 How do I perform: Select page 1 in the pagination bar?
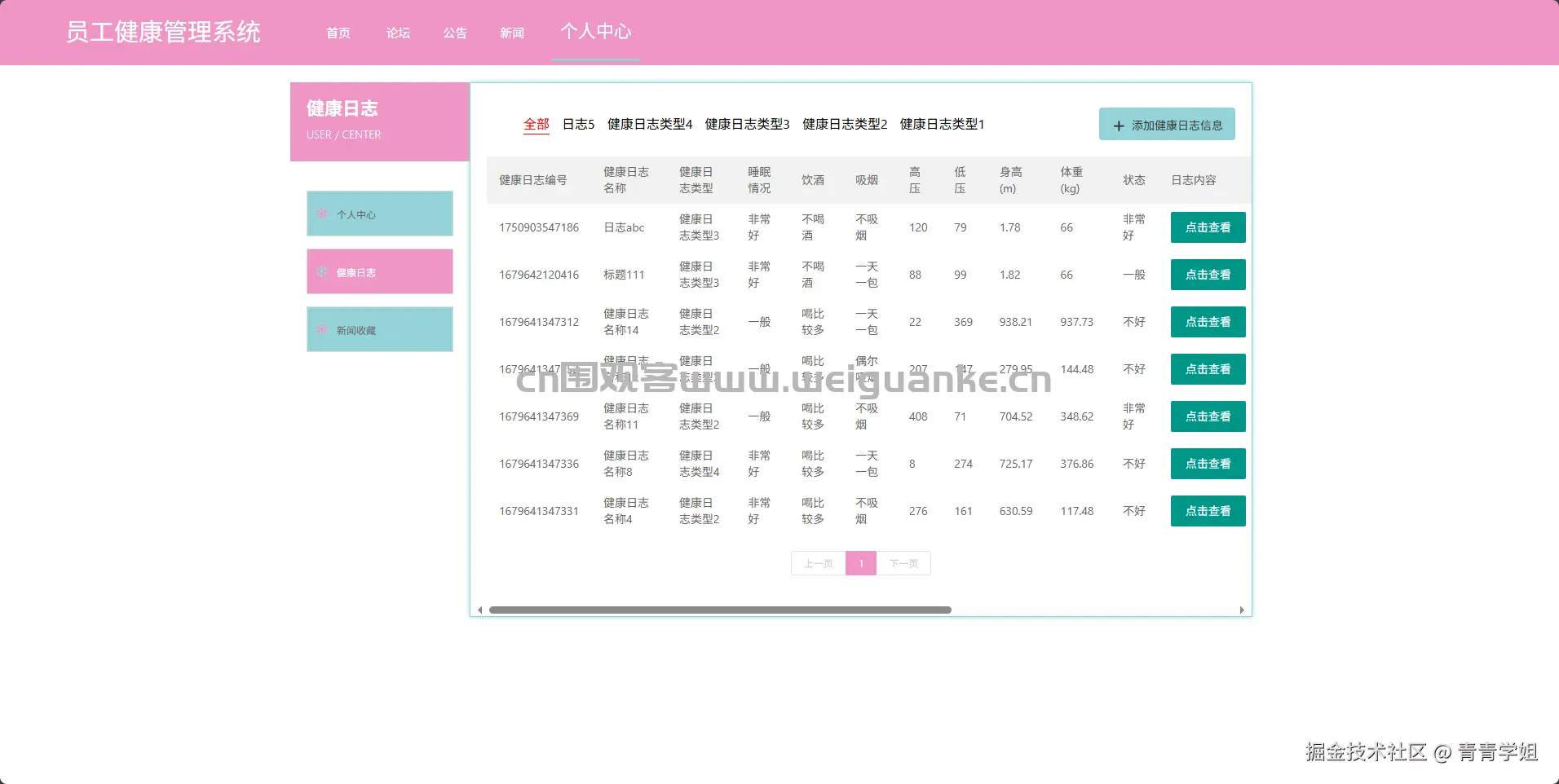coord(860,563)
